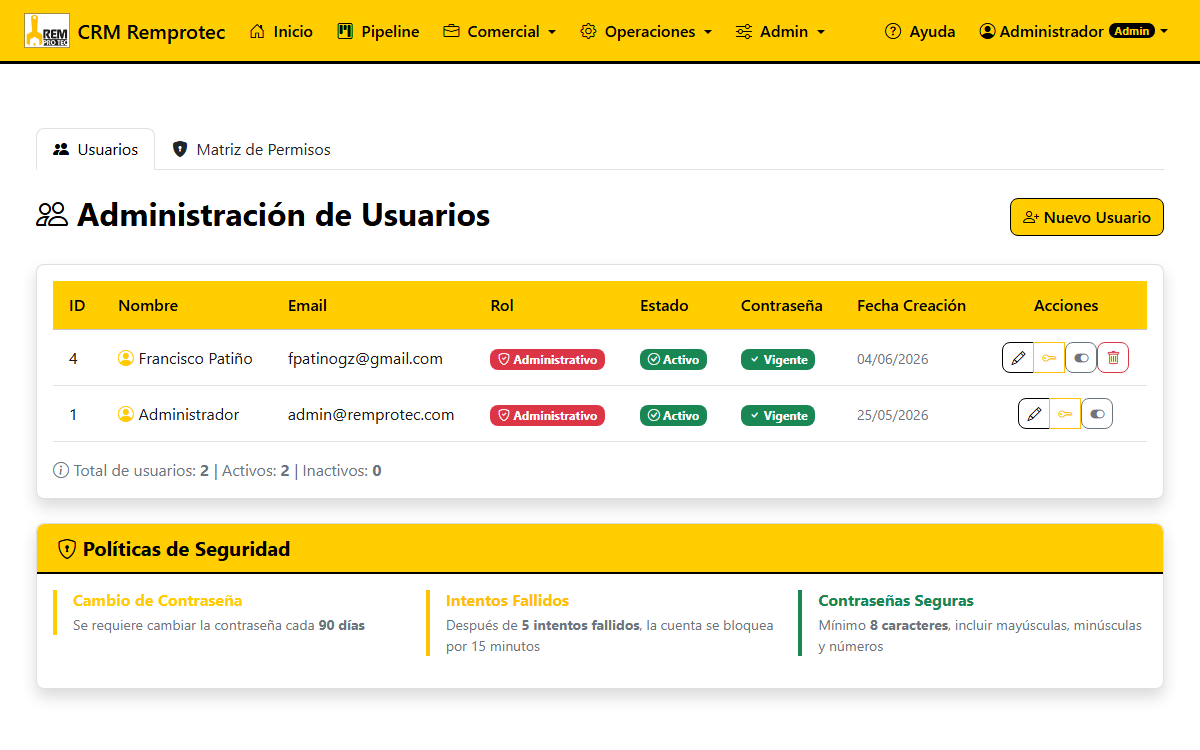Toggle active status of Francisco Patiño

click(x=1081, y=358)
